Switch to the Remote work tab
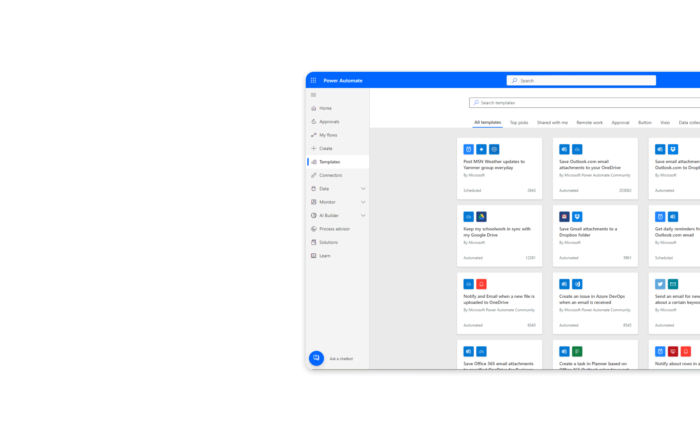The image size is (700, 441). [x=589, y=122]
